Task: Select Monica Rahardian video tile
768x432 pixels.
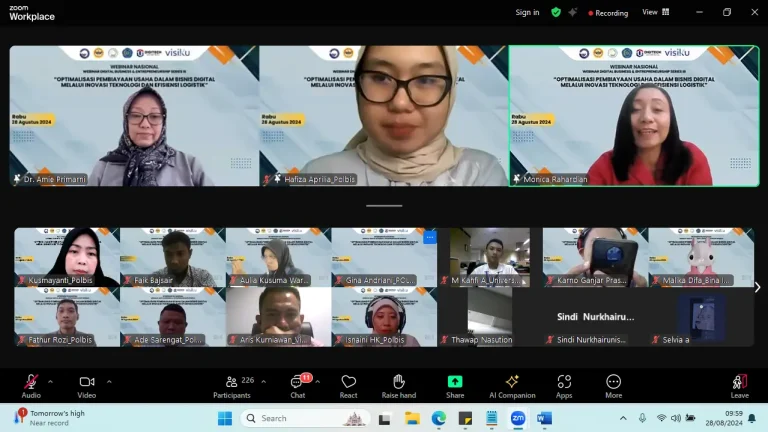Action: point(634,116)
